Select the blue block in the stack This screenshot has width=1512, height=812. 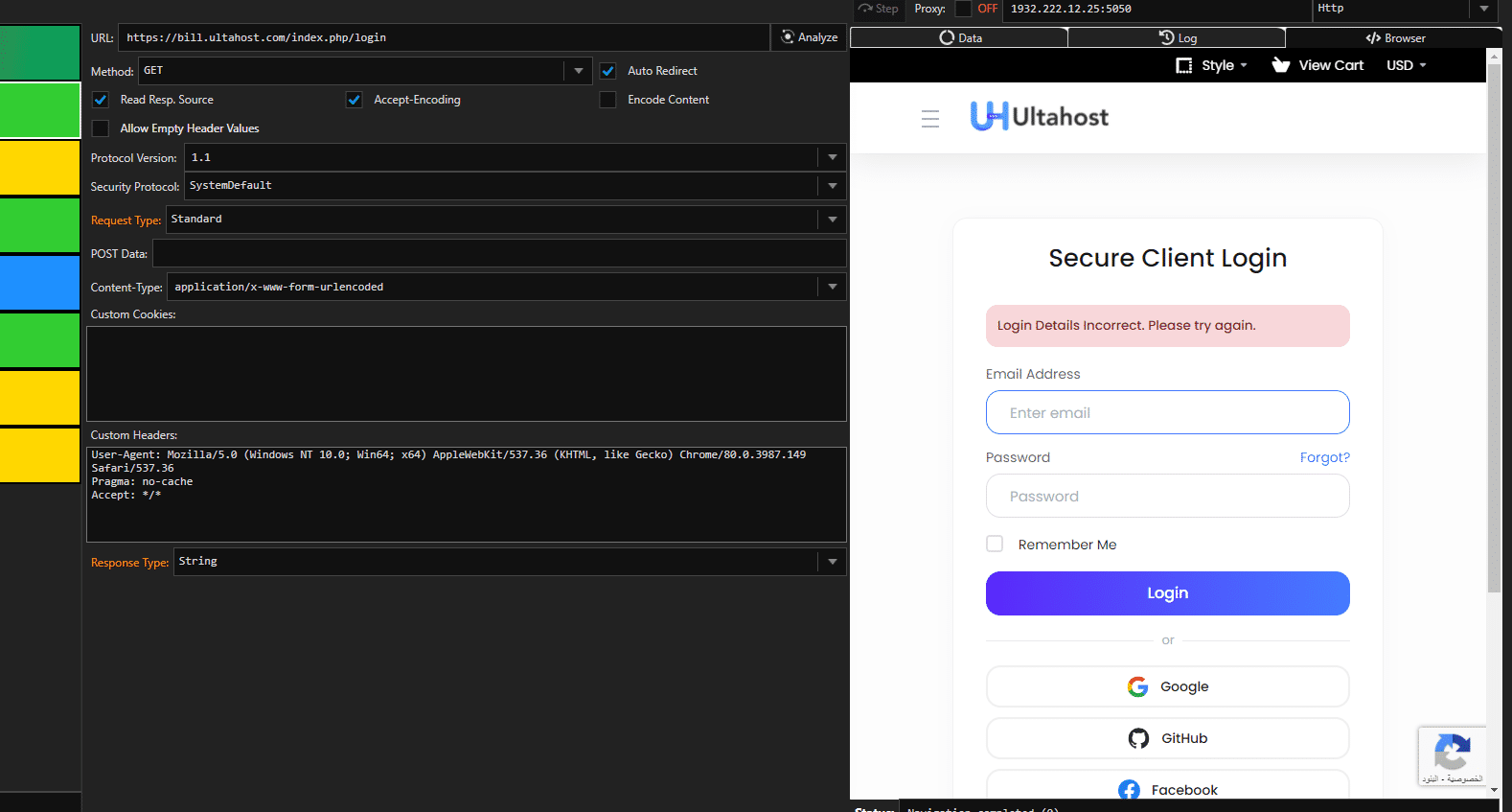coord(40,283)
